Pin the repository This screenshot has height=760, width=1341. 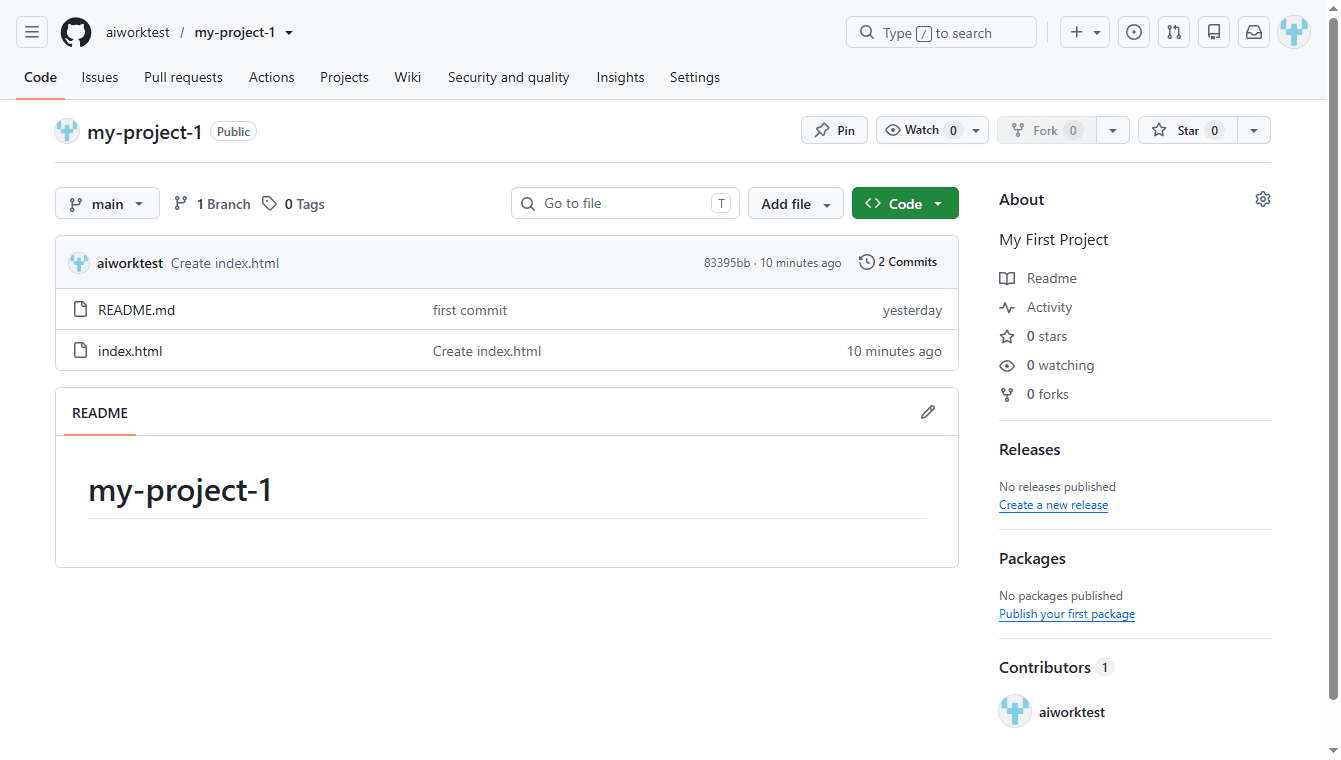tap(834, 130)
